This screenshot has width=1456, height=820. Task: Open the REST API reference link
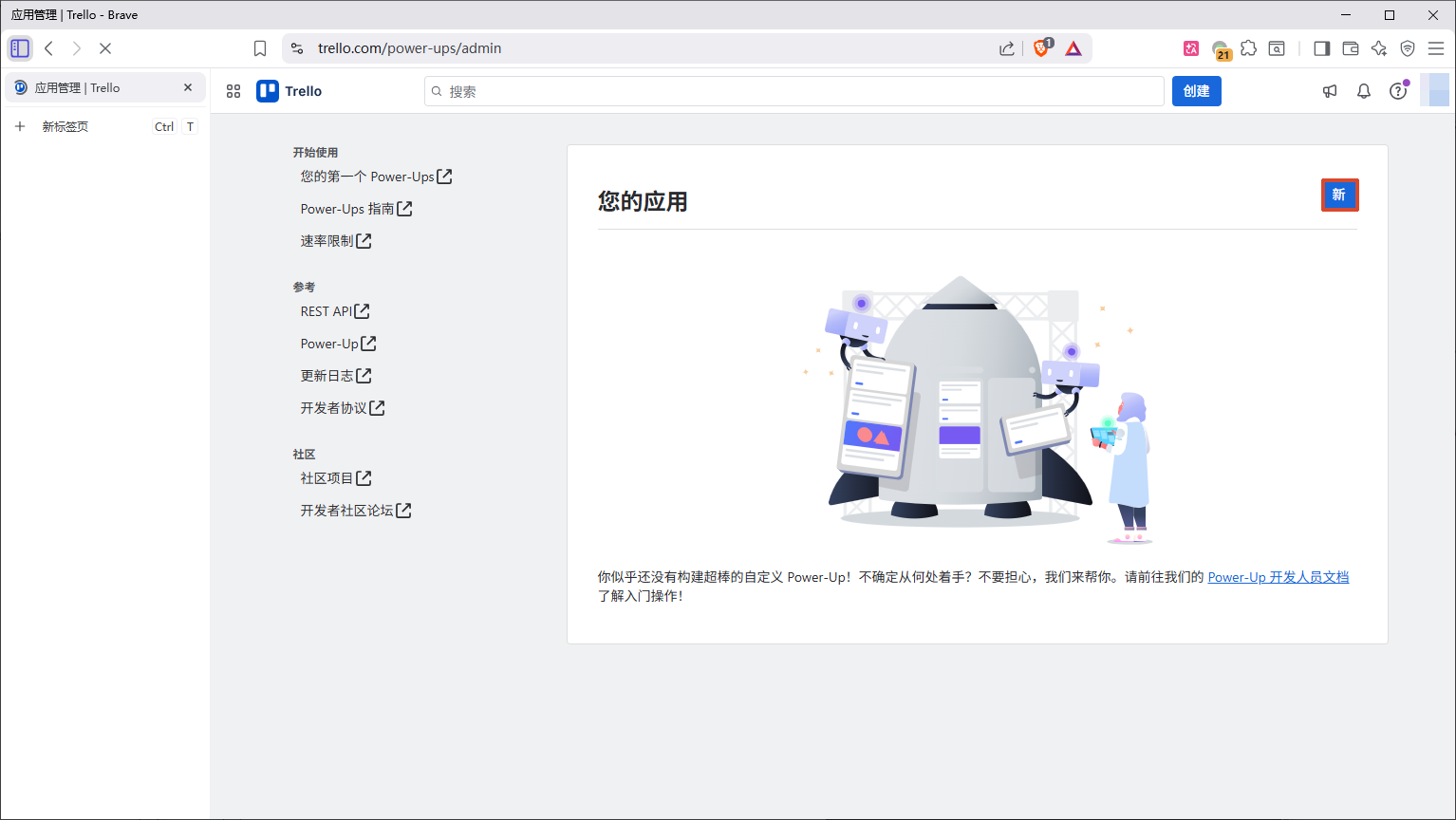335,311
